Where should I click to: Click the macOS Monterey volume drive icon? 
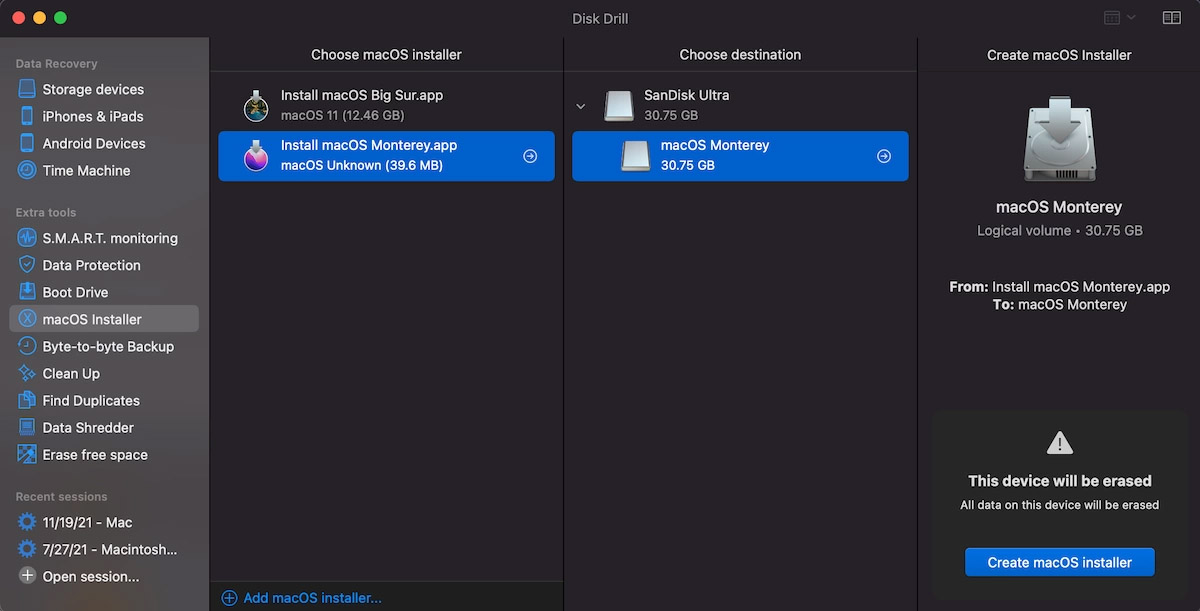point(636,155)
